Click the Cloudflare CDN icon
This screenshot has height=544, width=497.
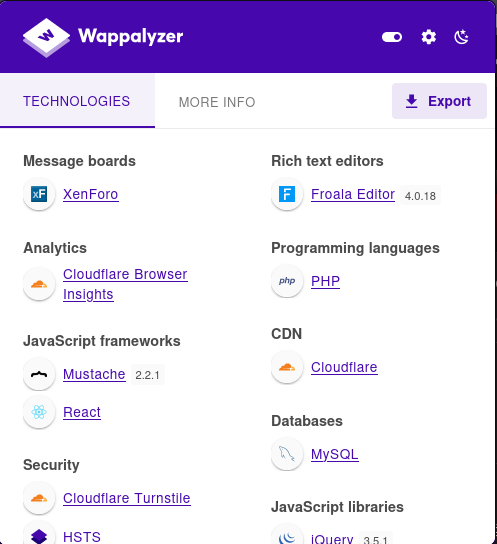click(x=287, y=367)
